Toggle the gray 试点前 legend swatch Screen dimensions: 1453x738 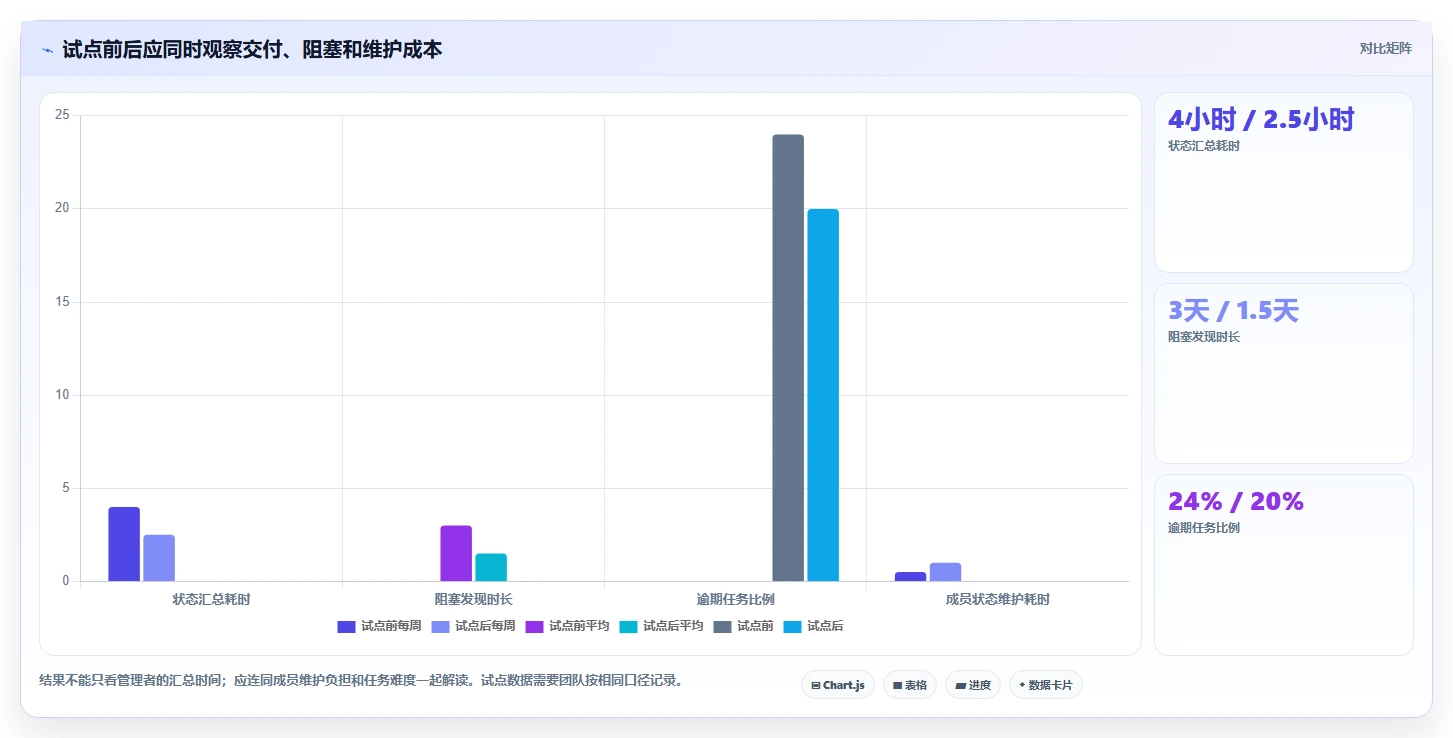(x=722, y=626)
